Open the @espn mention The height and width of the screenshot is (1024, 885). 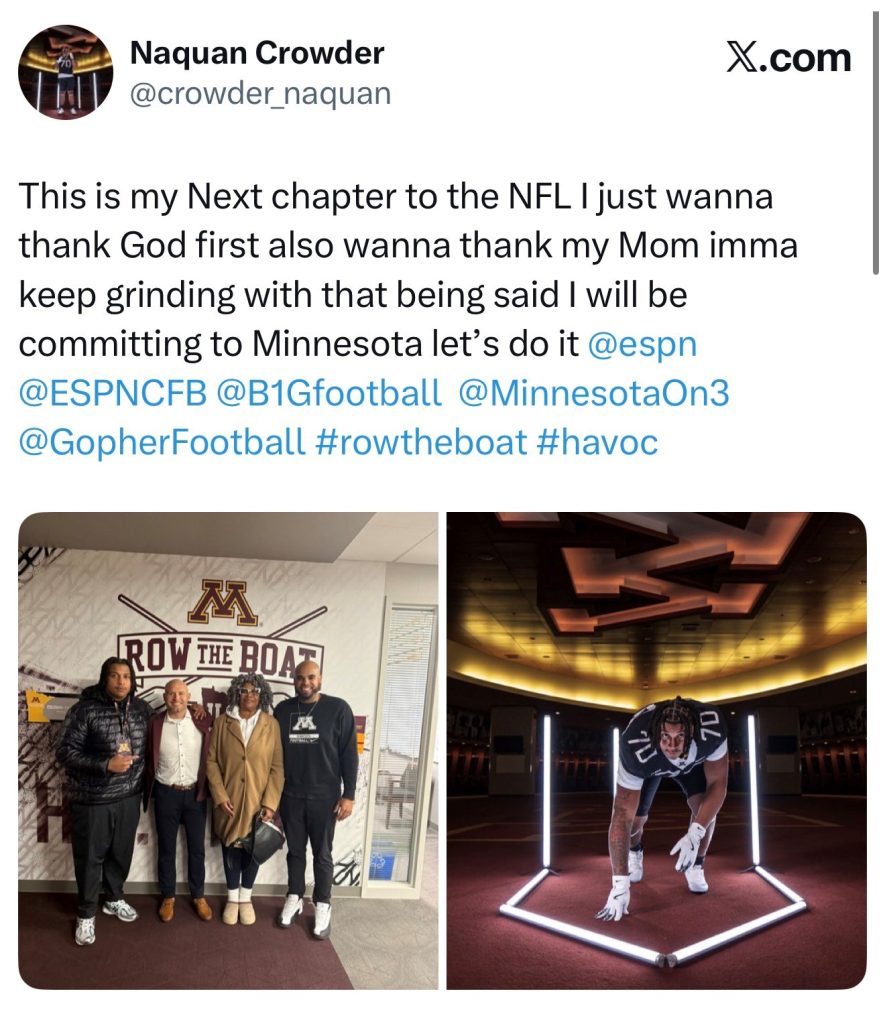[x=642, y=344]
